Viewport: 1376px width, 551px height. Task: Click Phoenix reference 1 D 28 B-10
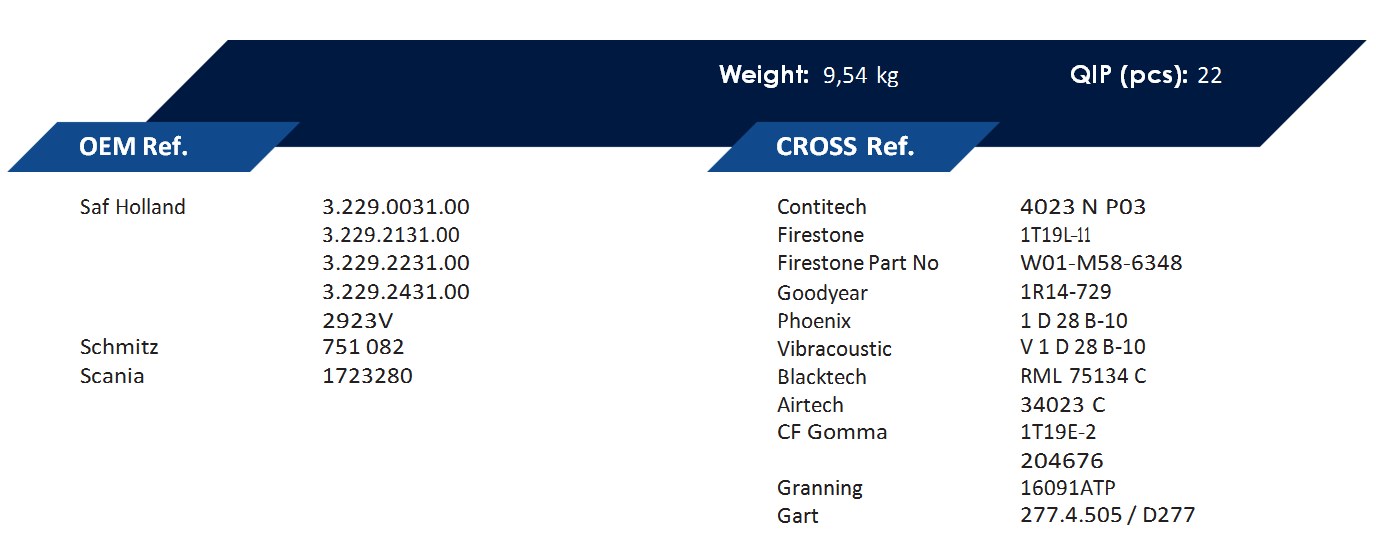click(x=1074, y=320)
